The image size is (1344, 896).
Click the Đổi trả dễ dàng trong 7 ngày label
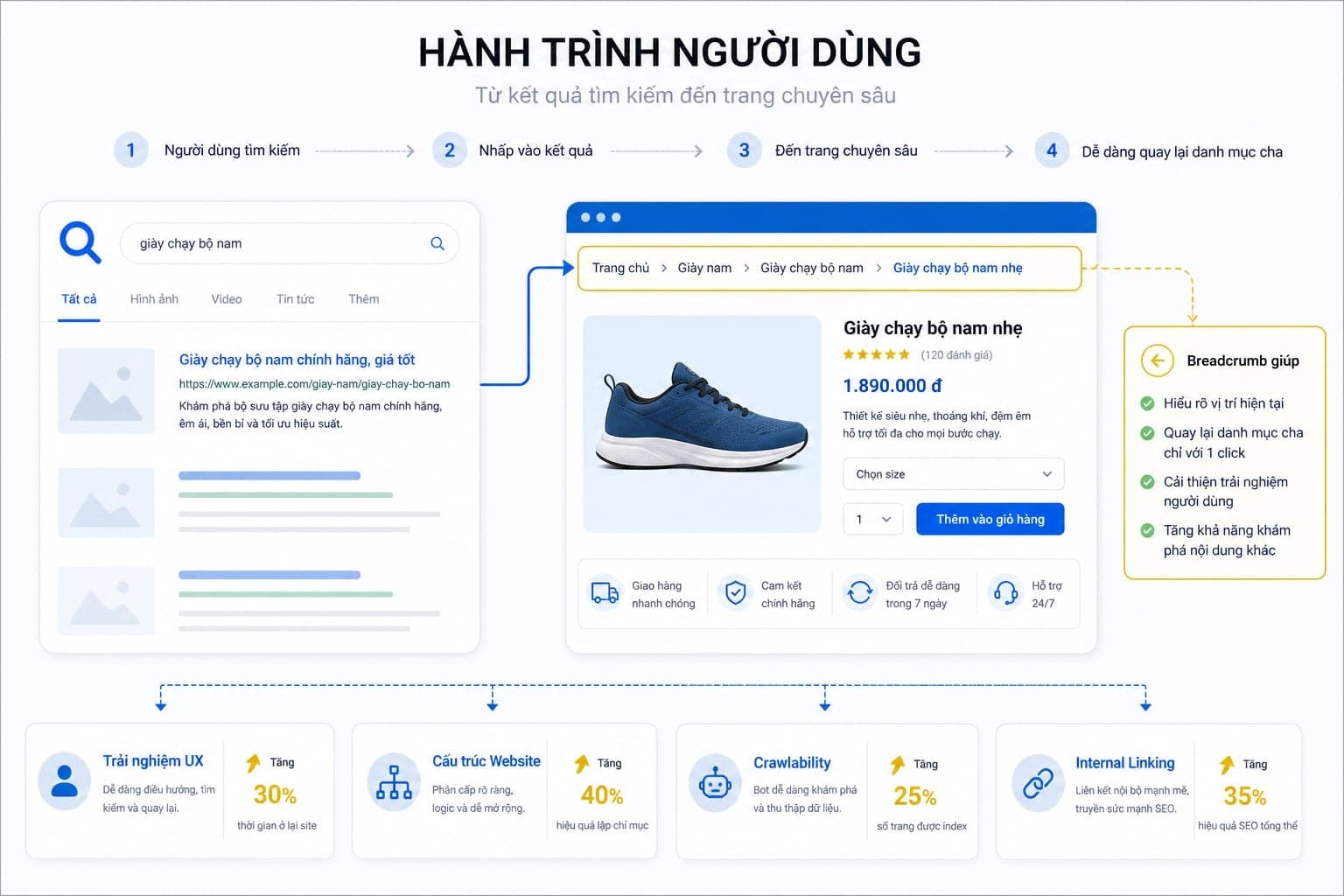click(922, 594)
